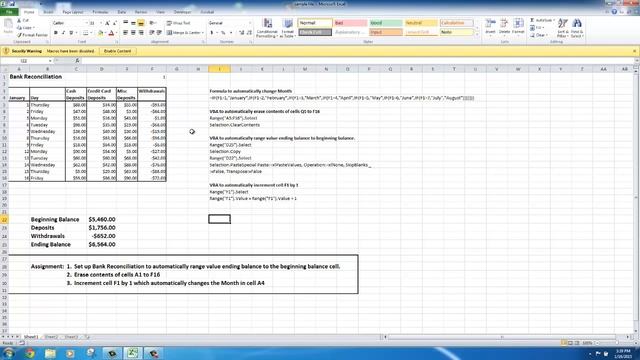Increase font size with grow font icon
Screen dimensions: 640x360
(x=107, y=23)
